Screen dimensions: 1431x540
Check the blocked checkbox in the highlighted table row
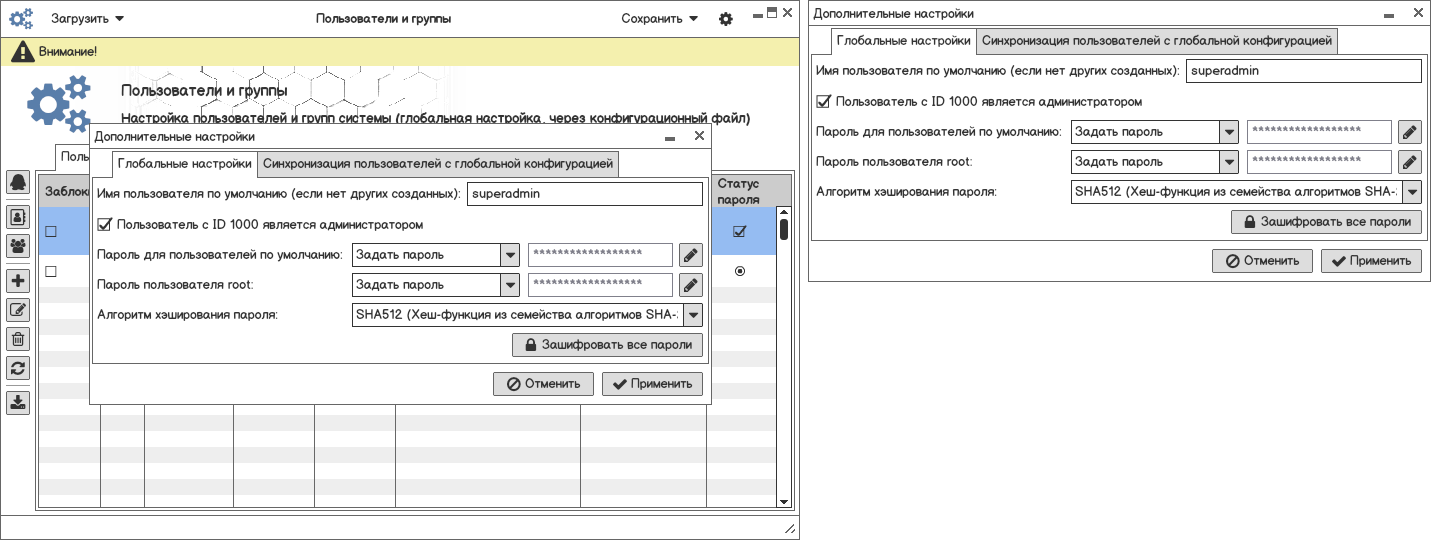coord(51,232)
